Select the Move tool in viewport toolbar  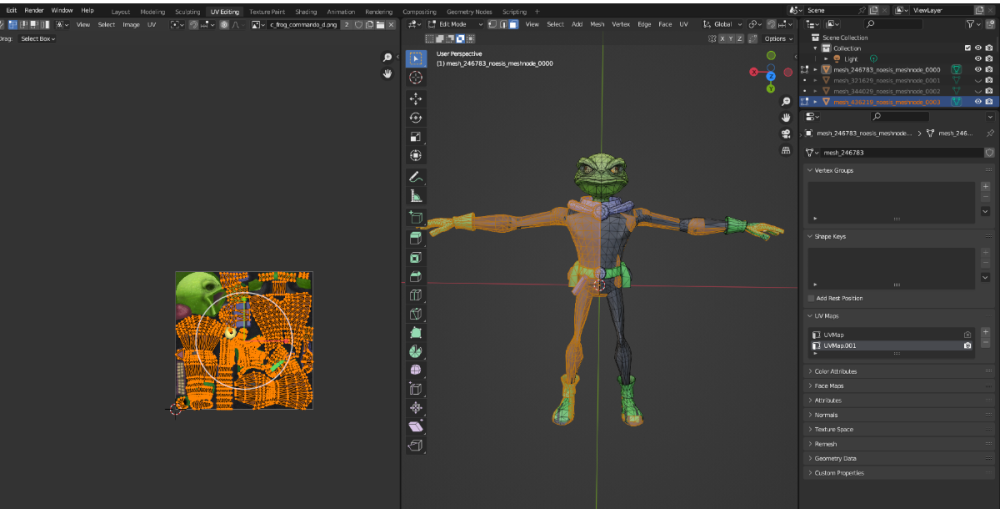point(415,99)
